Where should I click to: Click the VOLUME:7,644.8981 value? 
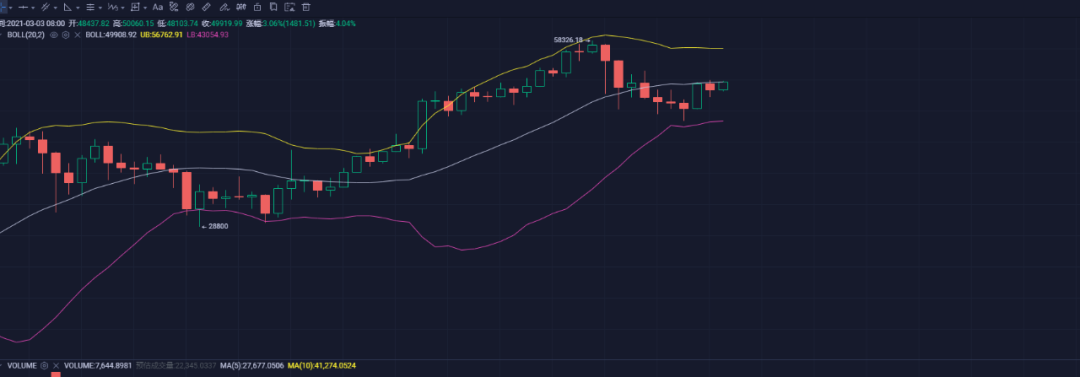(97, 365)
